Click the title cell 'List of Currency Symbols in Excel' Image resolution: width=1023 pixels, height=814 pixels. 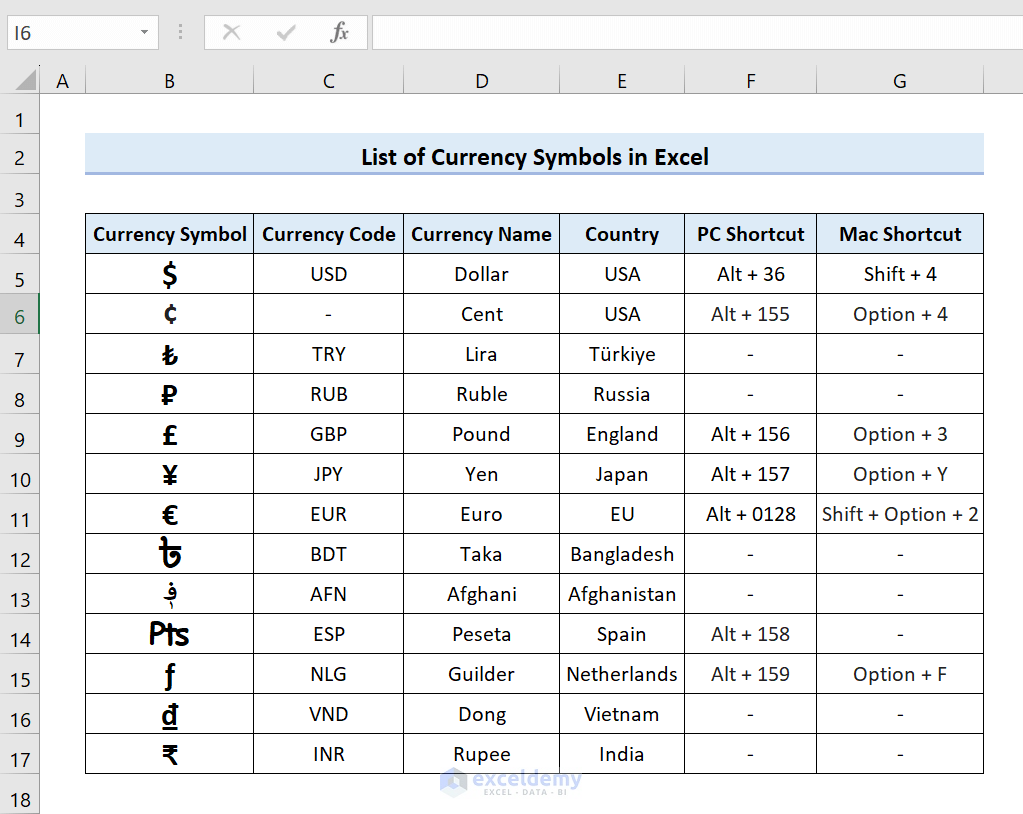(534, 157)
